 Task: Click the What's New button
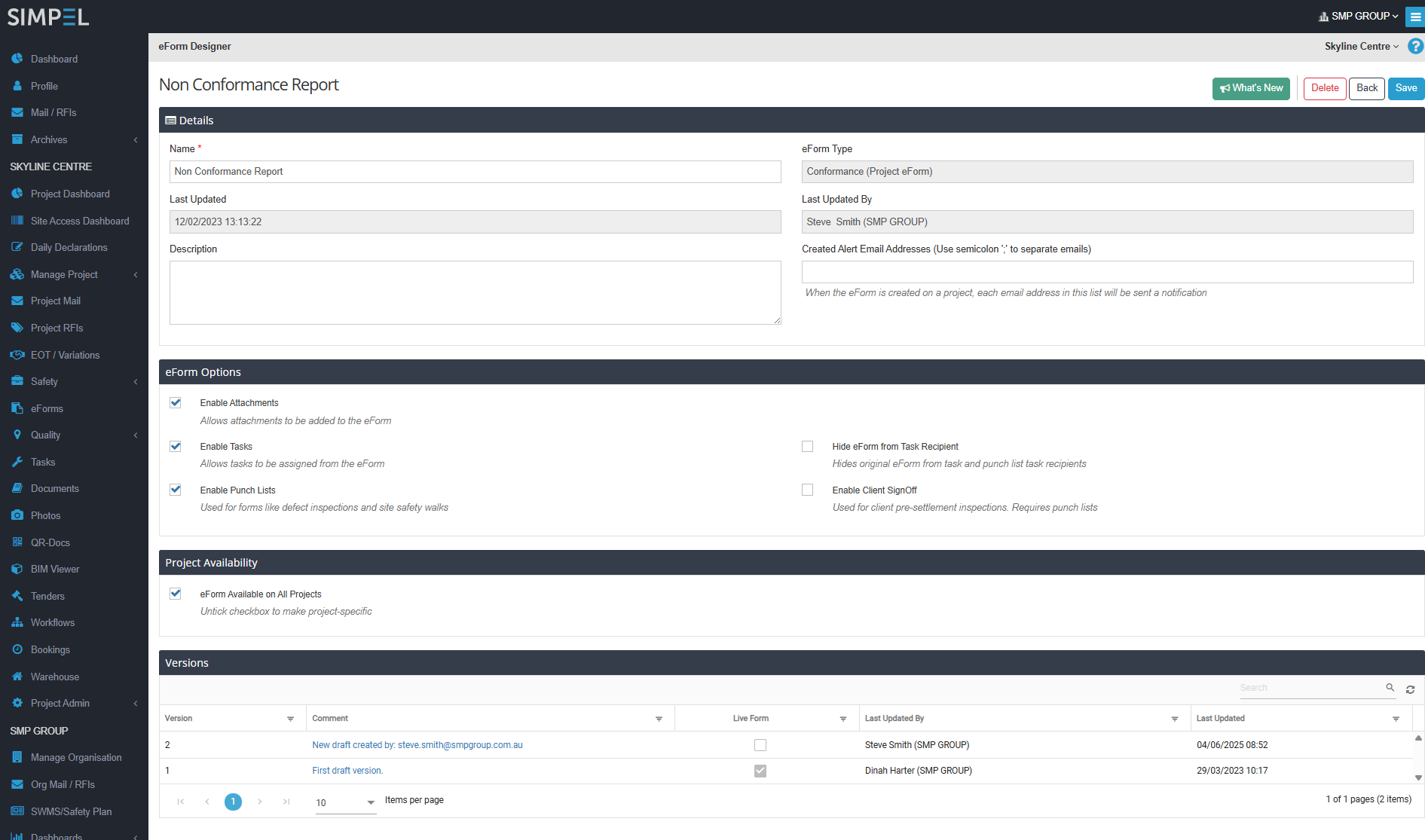click(1251, 88)
